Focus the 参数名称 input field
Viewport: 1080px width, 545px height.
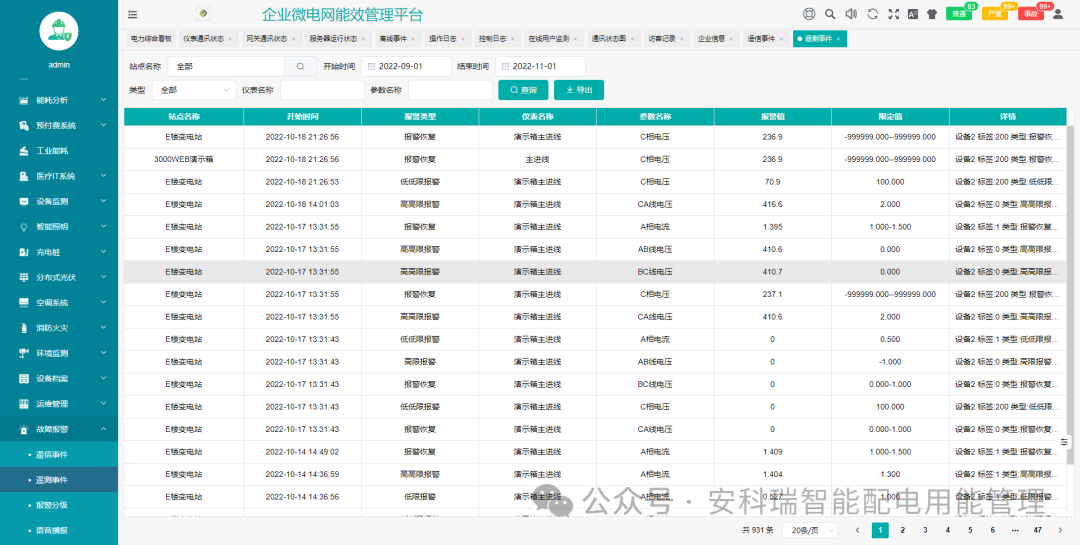tap(450, 90)
